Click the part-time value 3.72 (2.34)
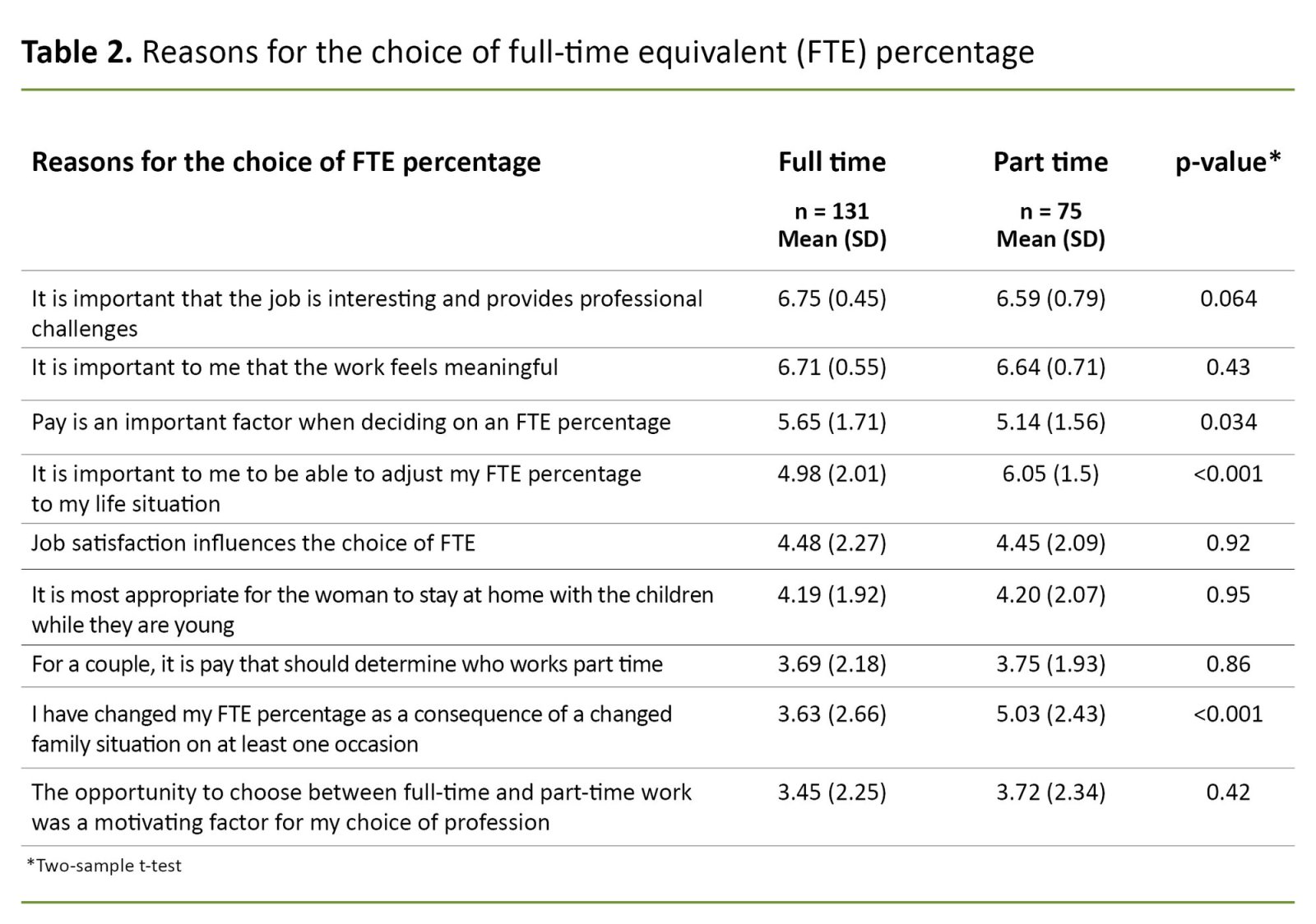1316x924 pixels. (x=1050, y=792)
